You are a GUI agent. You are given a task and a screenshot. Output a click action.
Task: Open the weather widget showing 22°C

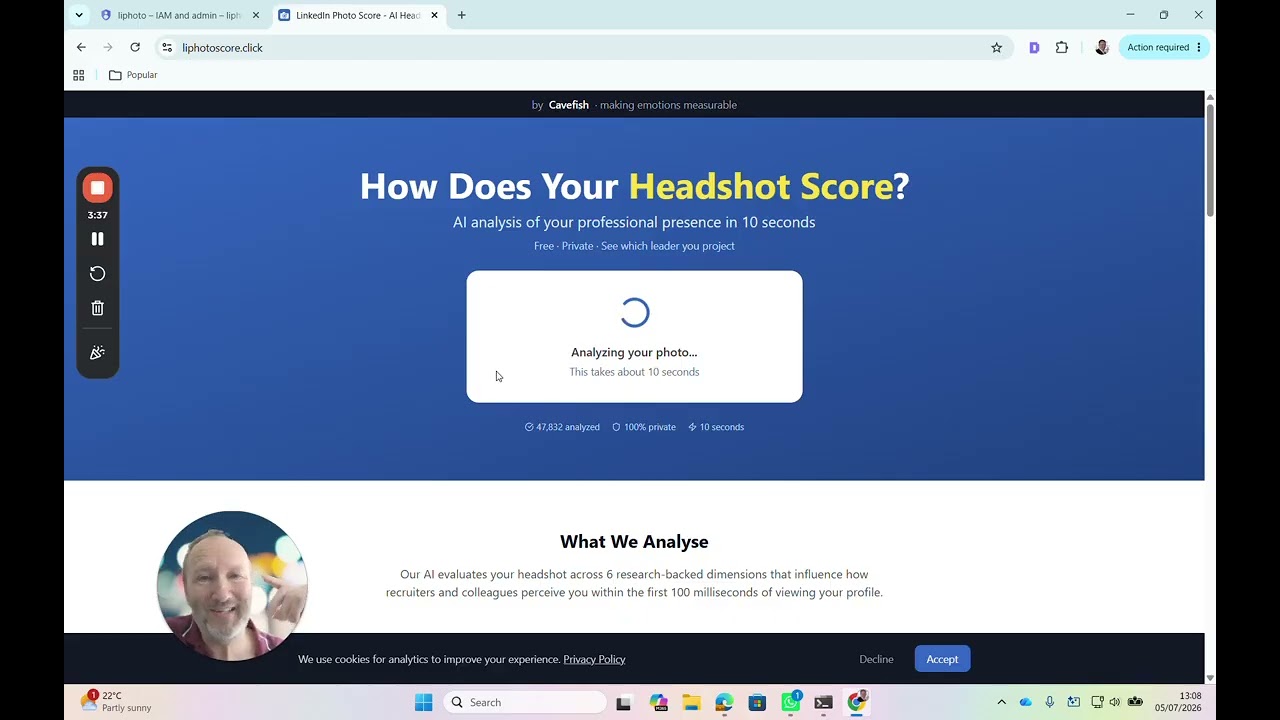[x=117, y=702]
